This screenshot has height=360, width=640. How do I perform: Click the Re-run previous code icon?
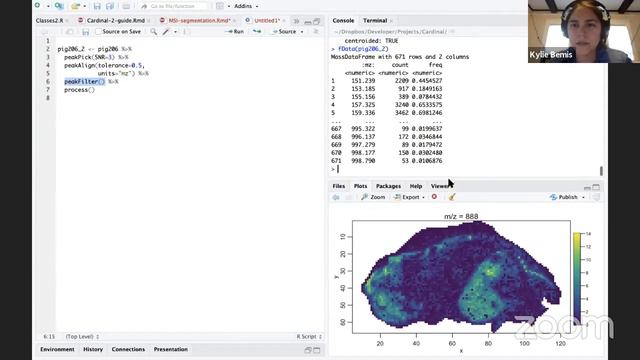[257, 31]
